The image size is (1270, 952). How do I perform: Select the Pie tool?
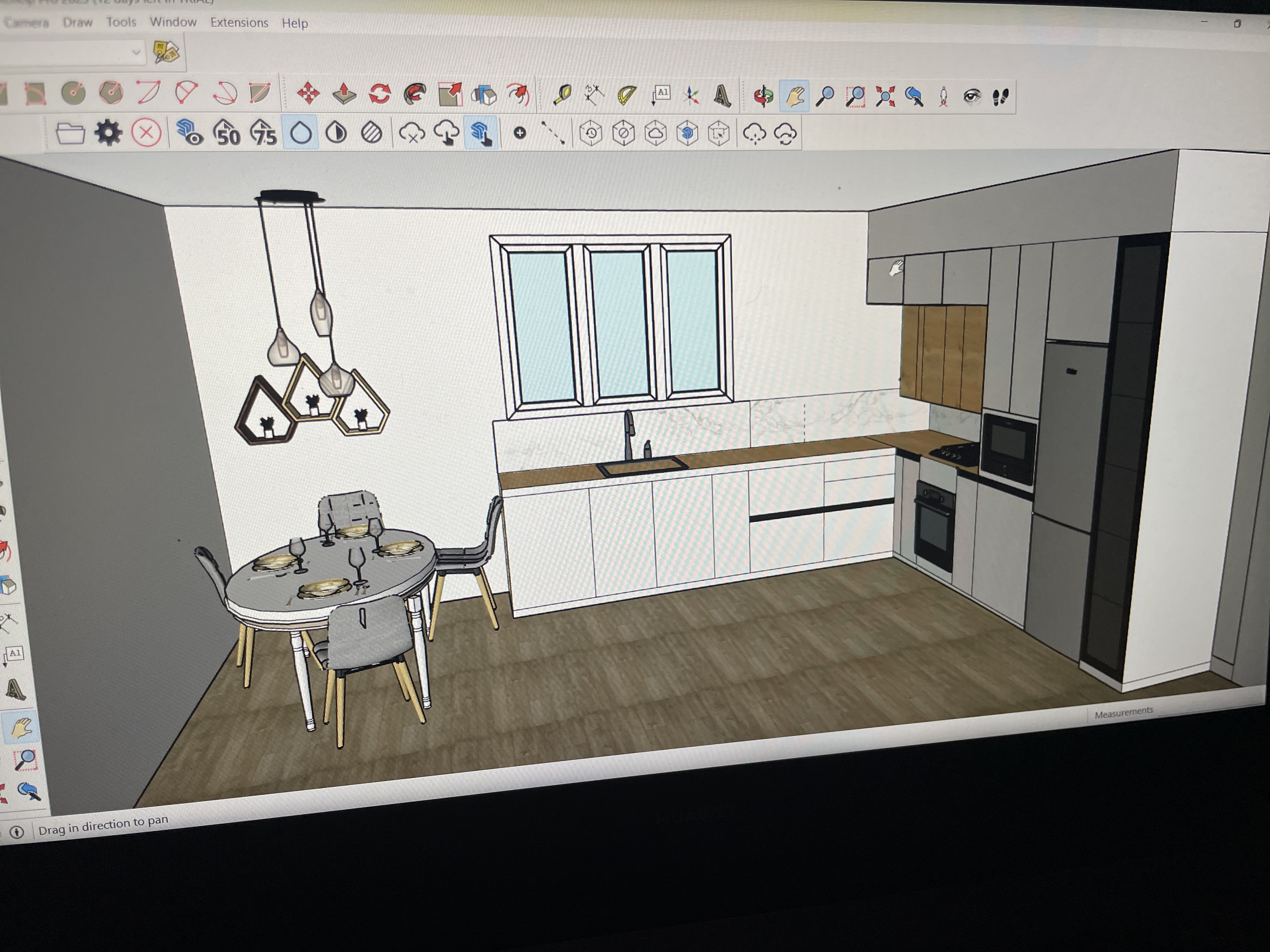point(260,93)
